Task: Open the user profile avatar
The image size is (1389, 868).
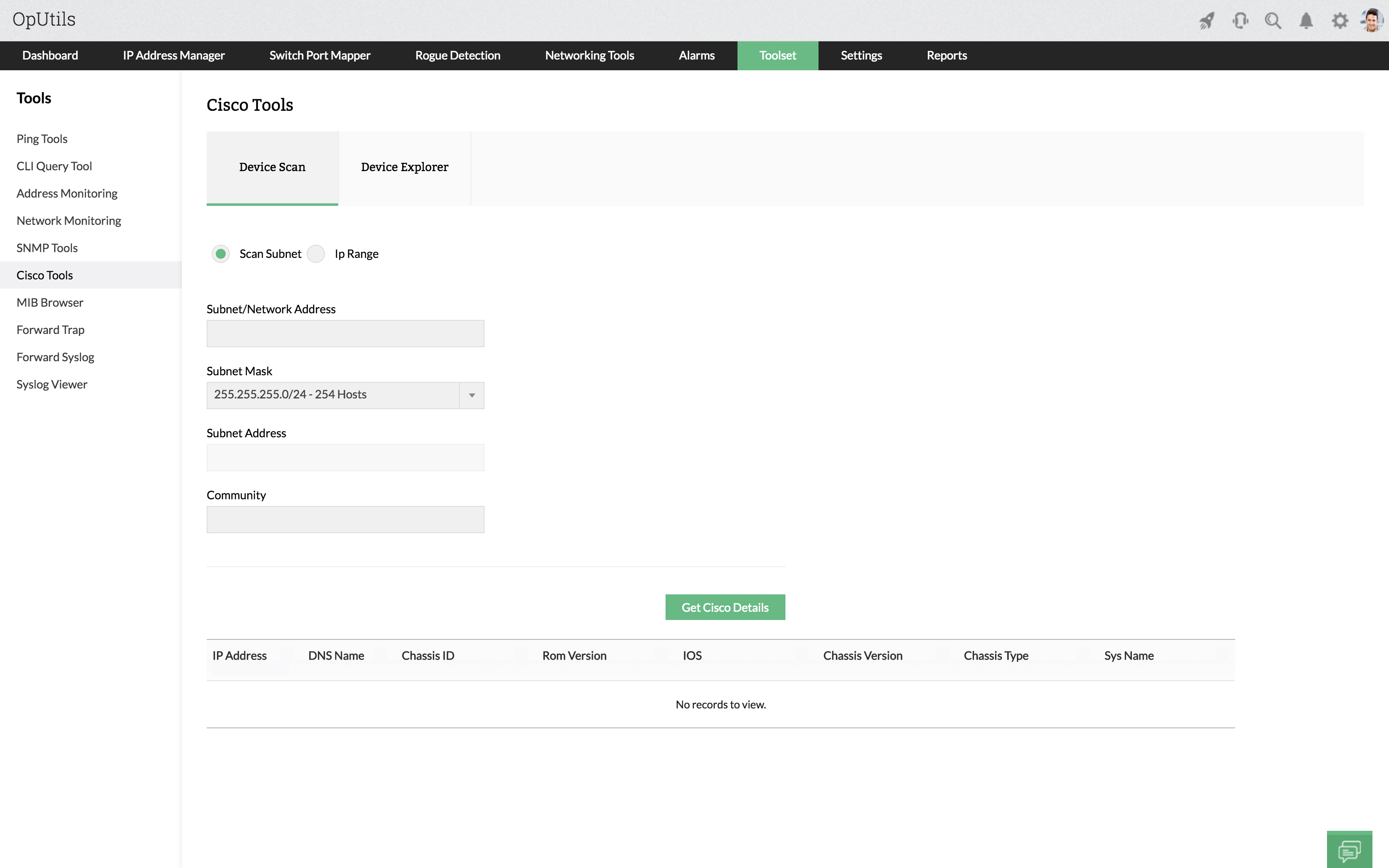Action: 1372,20
